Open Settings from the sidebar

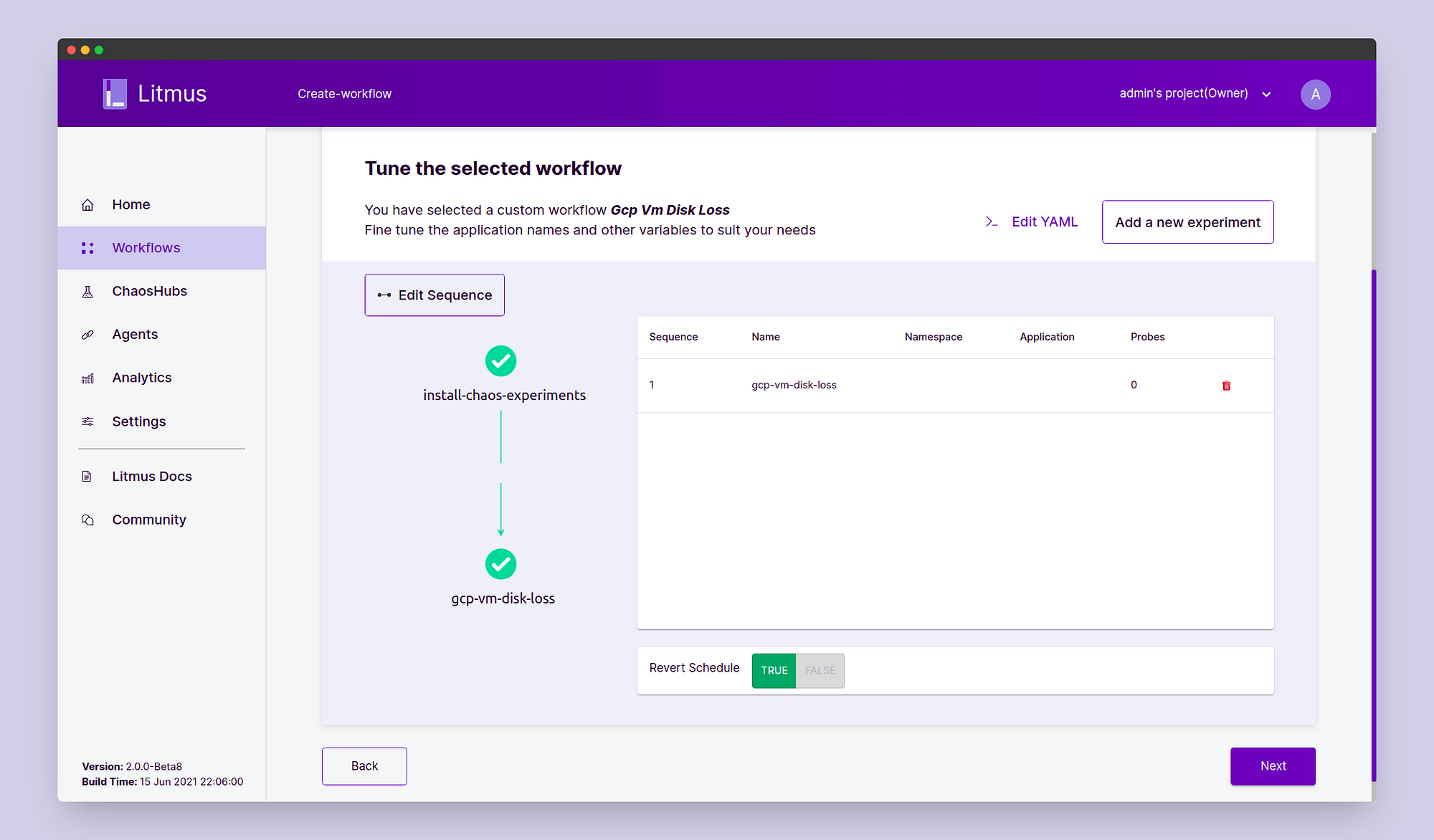(x=161, y=421)
